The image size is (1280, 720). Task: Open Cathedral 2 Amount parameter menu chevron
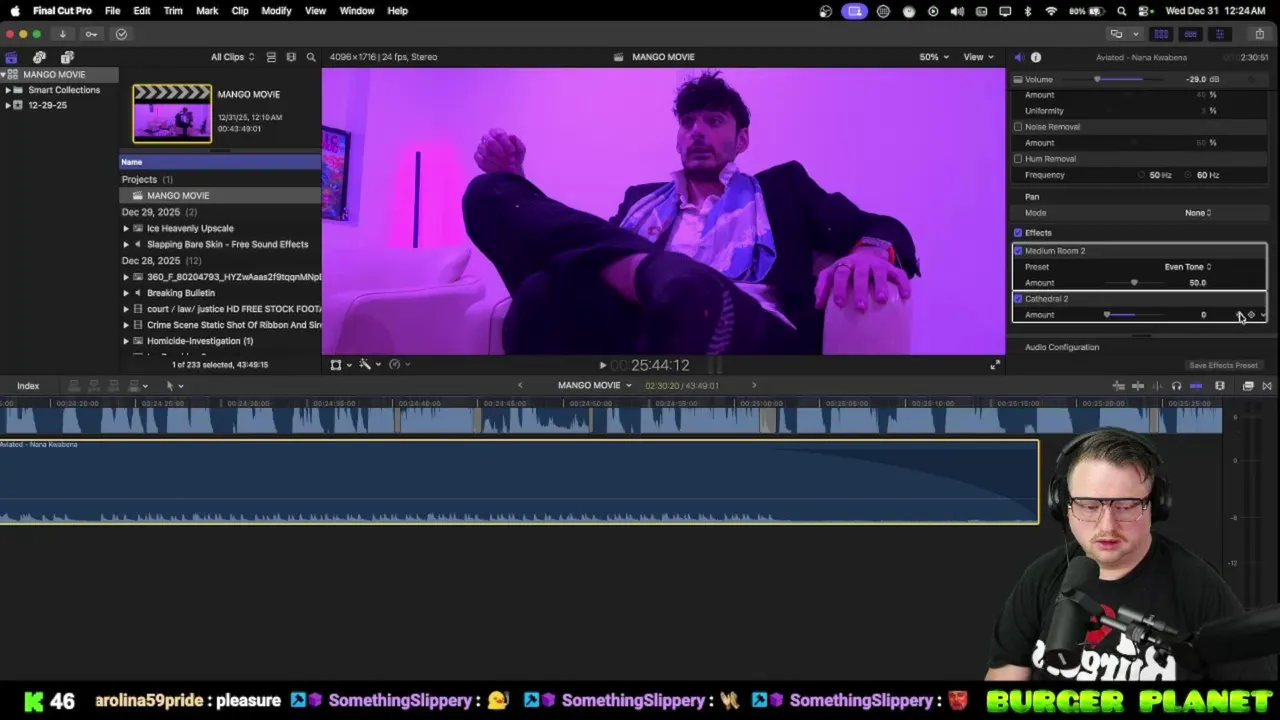[x=1263, y=315]
